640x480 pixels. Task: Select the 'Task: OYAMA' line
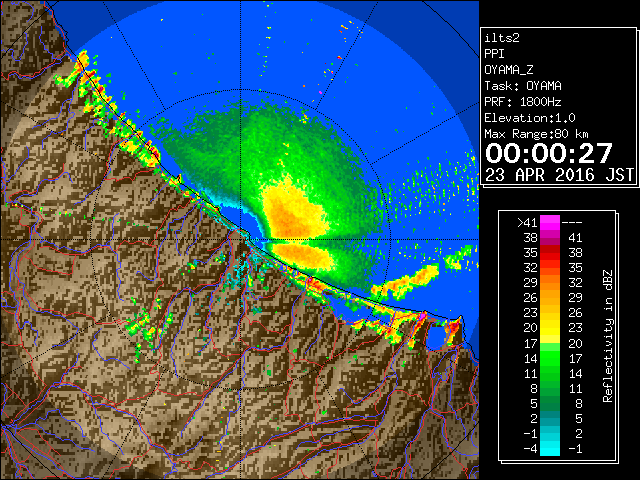pyautogui.click(x=523, y=86)
